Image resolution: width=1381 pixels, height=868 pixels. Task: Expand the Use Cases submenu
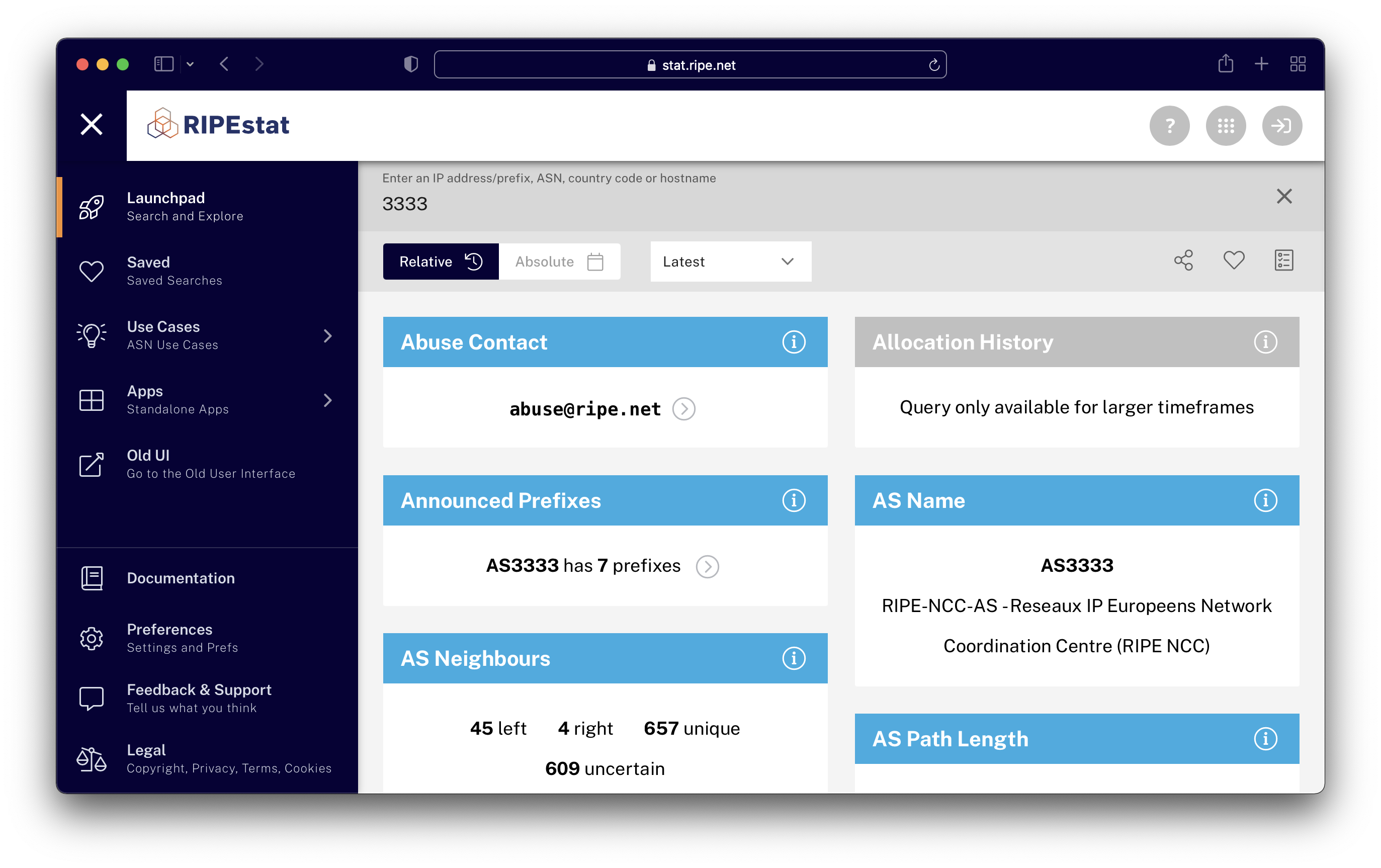click(327, 336)
